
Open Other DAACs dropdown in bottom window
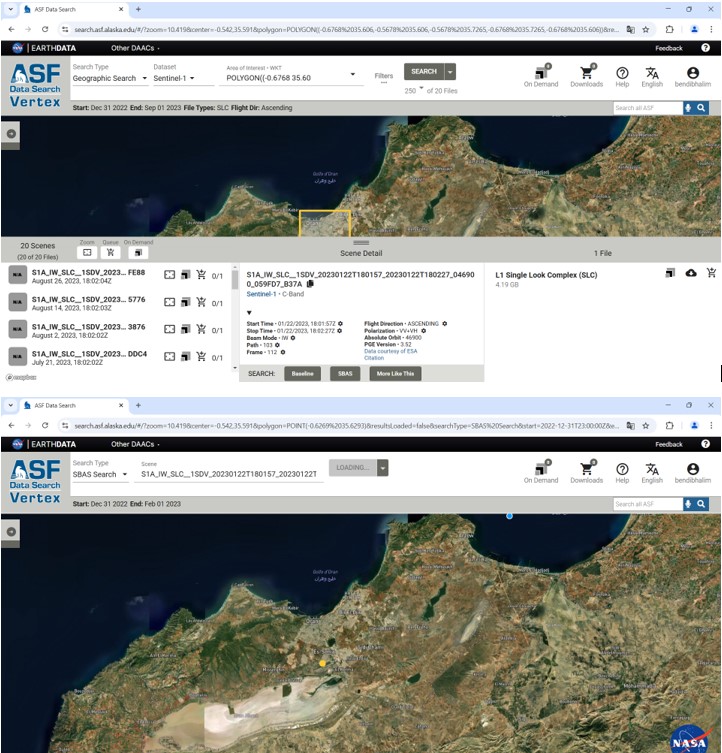135,444
